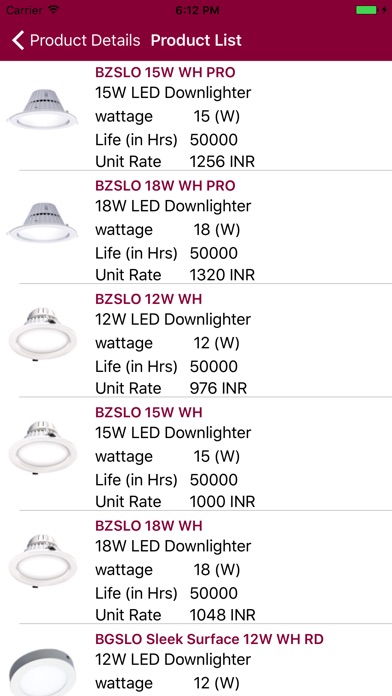This screenshot has height=696, width=392.
Task: Tap the 976 INR unit rate row
Action: click(x=171, y=388)
